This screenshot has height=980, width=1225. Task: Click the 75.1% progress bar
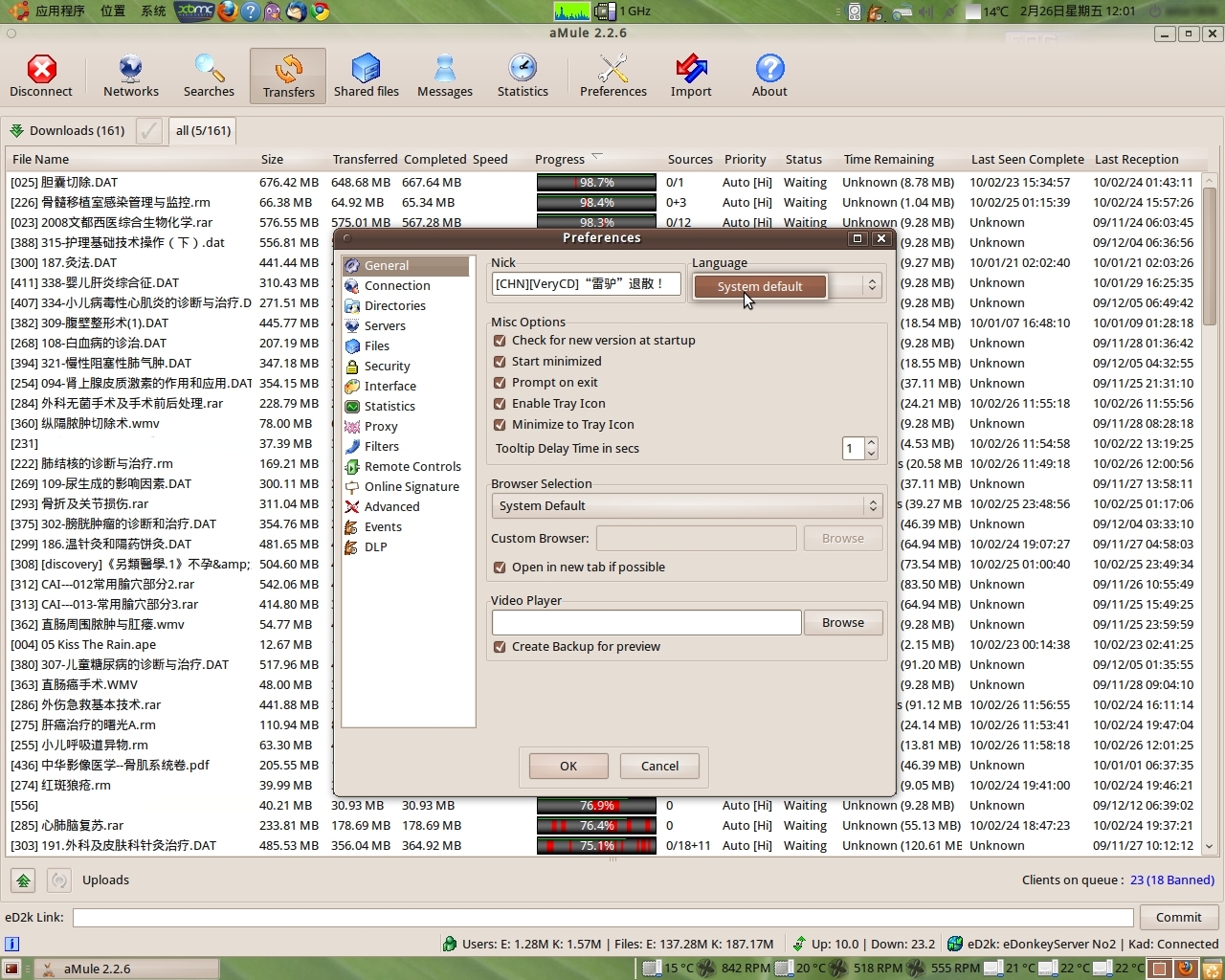pyautogui.click(x=596, y=845)
